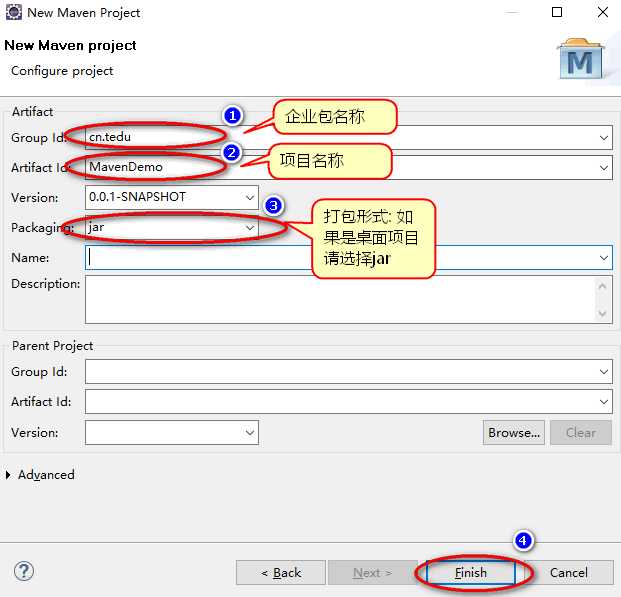621x597 pixels.
Task: Click the Finish button
Action: 471,572
